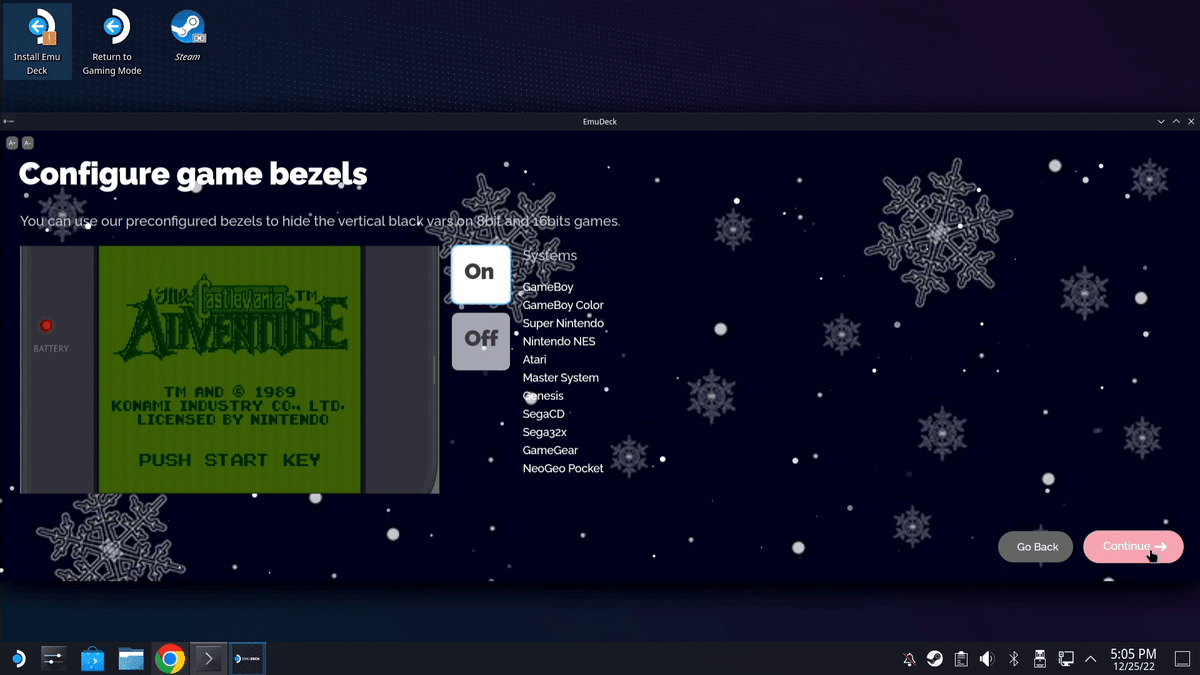
Task: Decrease font size with A- button
Action: [x=28, y=143]
